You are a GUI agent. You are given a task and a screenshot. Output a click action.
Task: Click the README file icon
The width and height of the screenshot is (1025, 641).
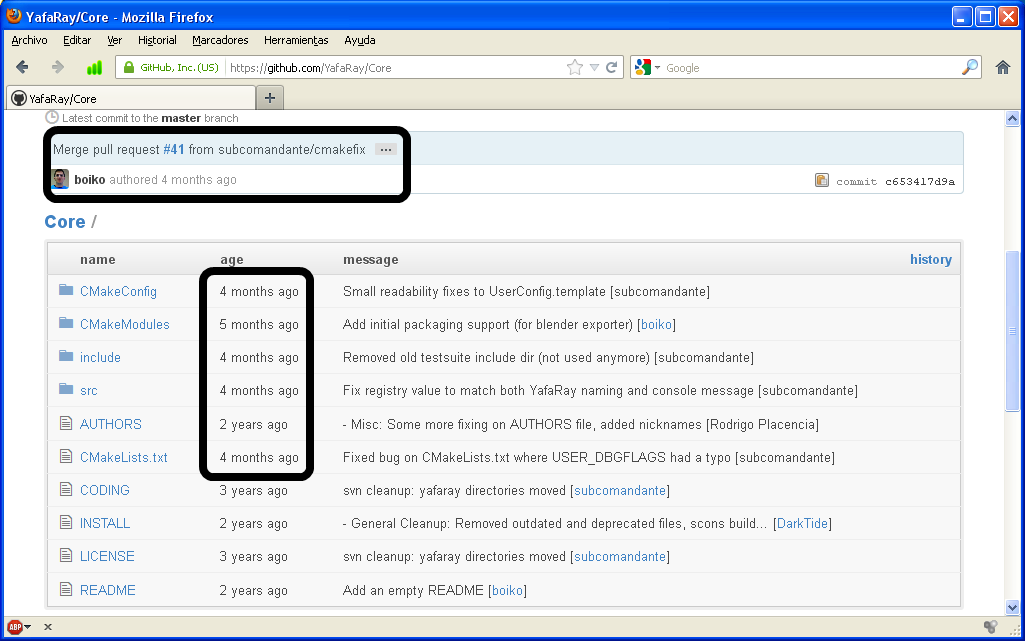tap(66, 589)
